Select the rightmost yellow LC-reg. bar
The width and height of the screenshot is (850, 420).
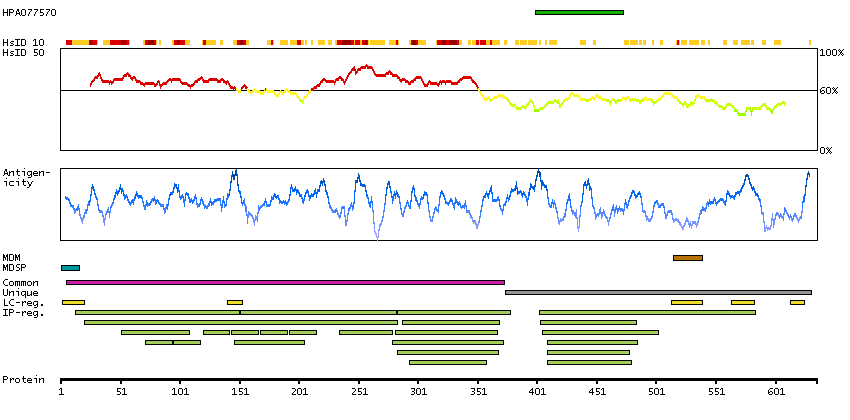(797, 302)
